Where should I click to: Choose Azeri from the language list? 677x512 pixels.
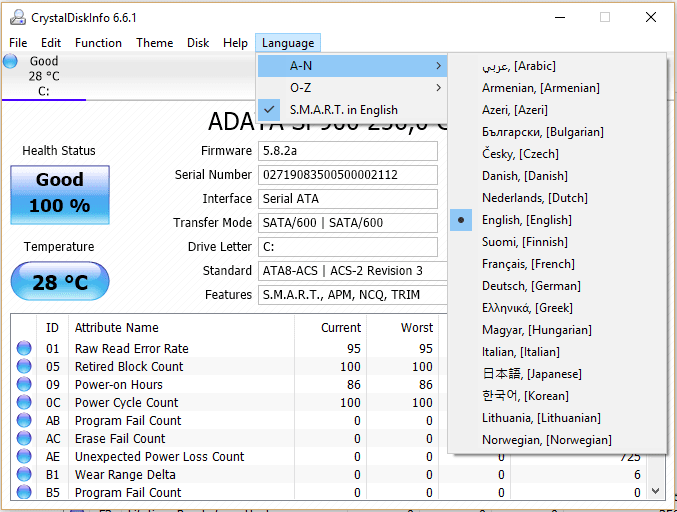(557, 110)
